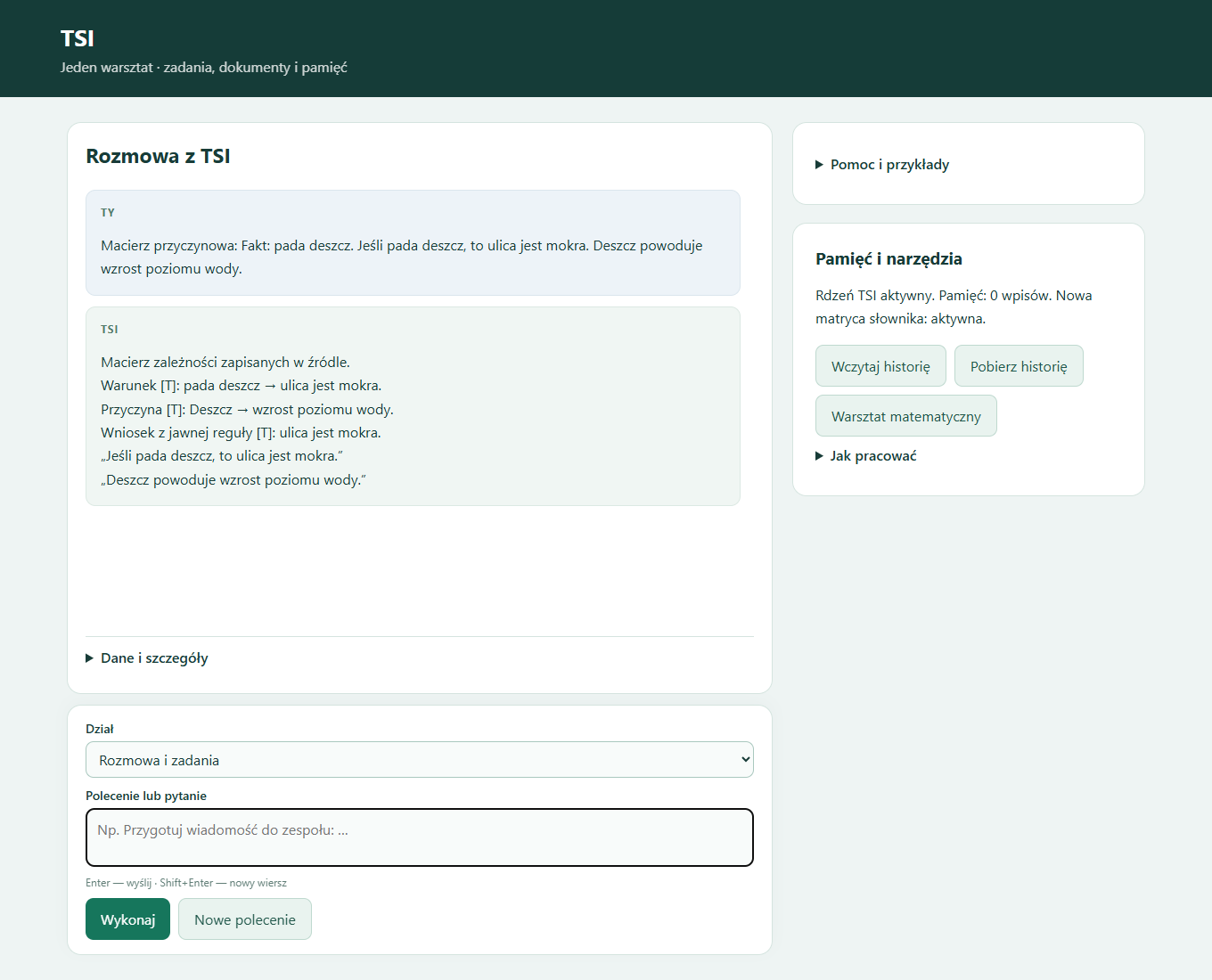The width and height of the screenshot is (1212, 980).
Task: Click the 'Pamięć i narzędzia' heading
Action: pos(889,259)
